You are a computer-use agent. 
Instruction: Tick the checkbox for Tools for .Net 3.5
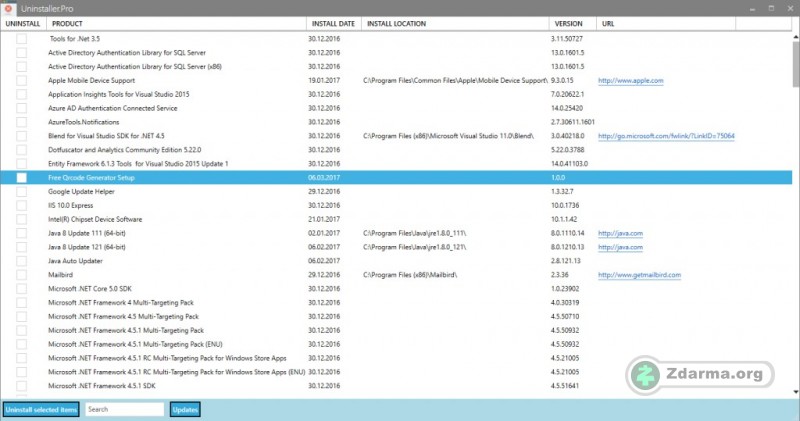point(21,39)
